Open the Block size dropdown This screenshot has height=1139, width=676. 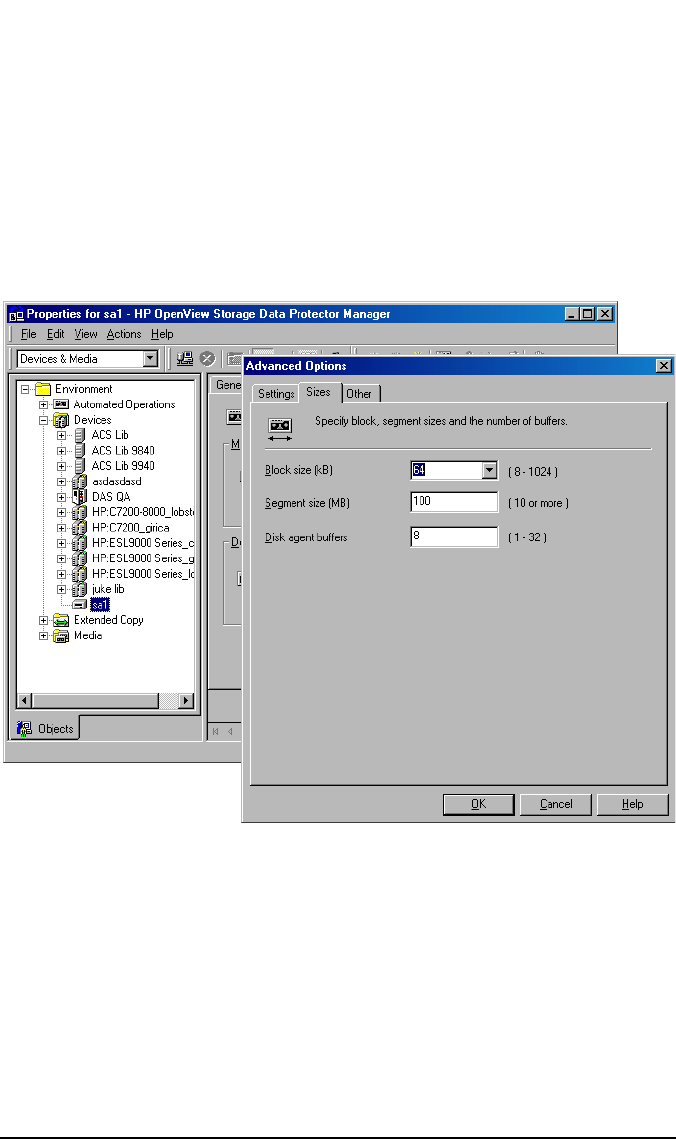click(x=489, y=471)
